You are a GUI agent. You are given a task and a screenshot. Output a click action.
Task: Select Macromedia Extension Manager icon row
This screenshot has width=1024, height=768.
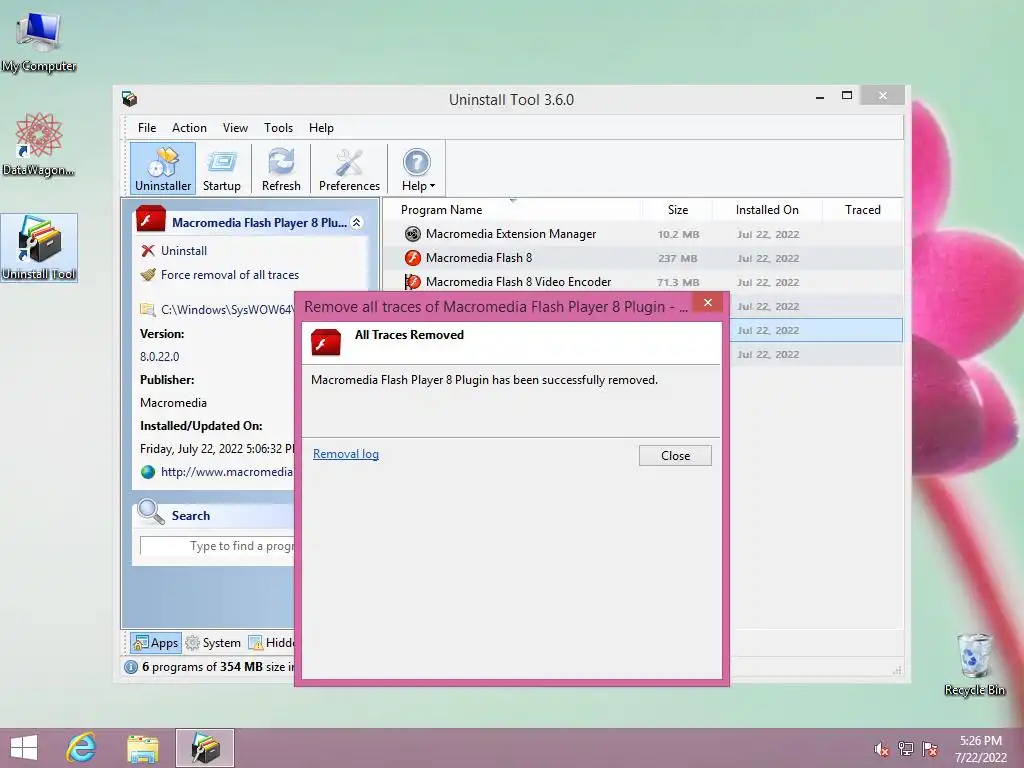tap(413, 234)
